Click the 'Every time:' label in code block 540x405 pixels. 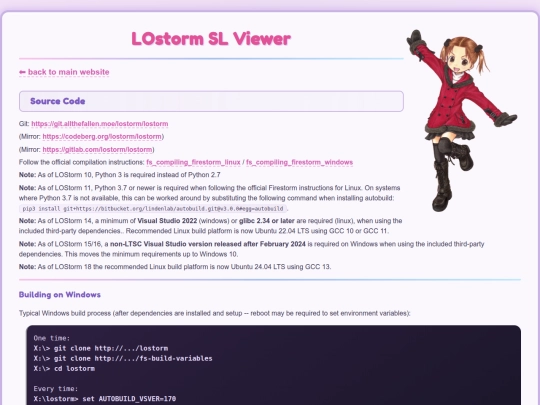pyautogui.click(x=56, y=389)
